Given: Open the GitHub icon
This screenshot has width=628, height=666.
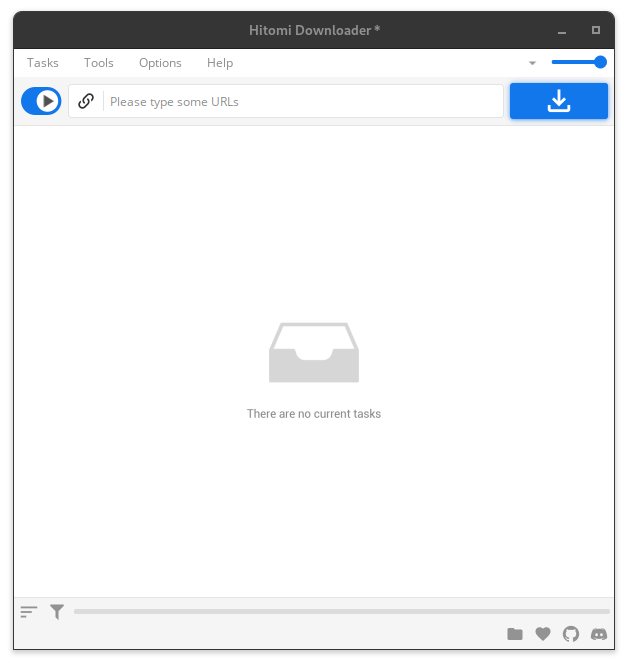Looking at the screenshot, I should coord(571,634).
